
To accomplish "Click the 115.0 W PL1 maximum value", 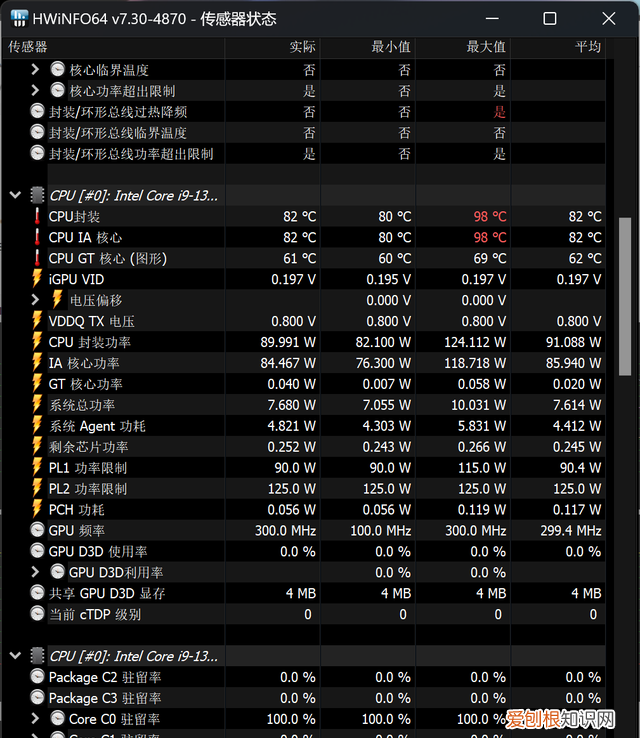I will tap(482, 468).
